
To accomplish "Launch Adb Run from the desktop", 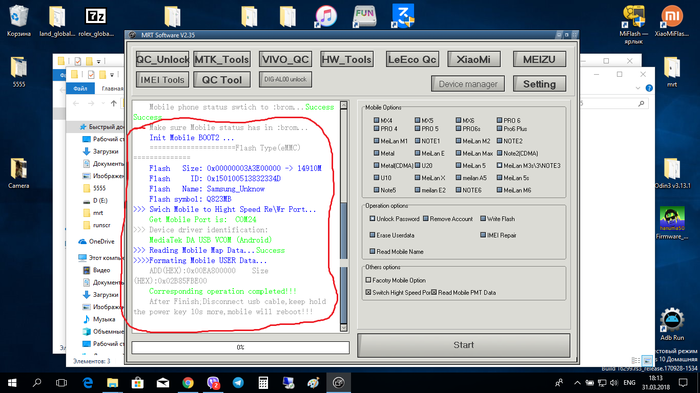I will click(x=672, y=324).
